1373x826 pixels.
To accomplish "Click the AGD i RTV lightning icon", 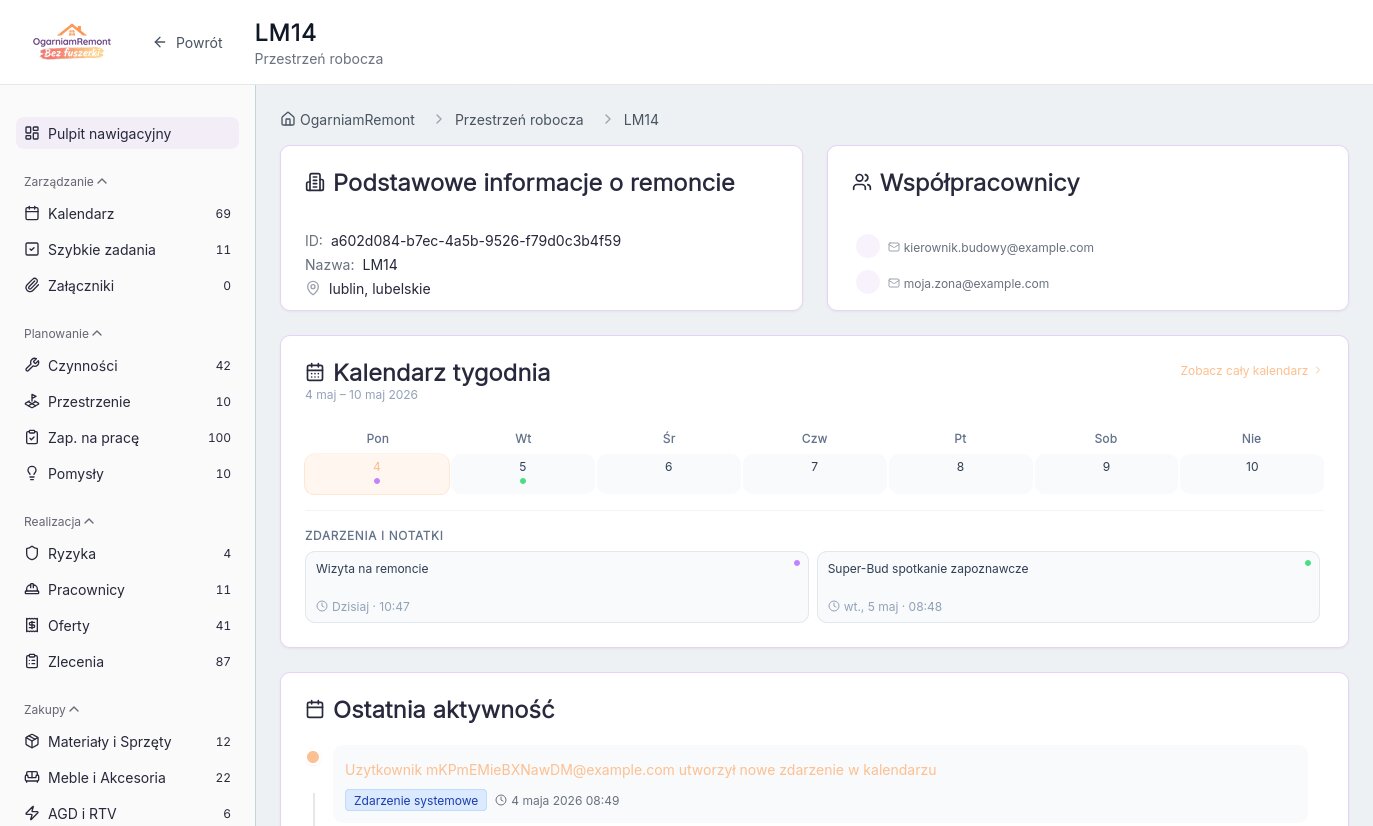I will point(32,814).
